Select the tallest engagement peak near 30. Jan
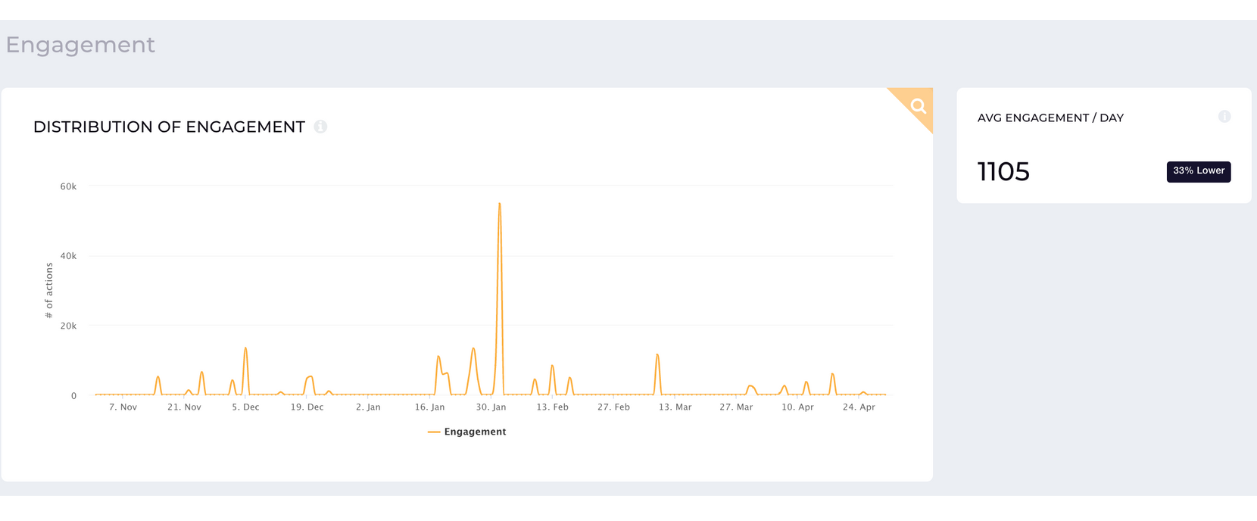Viewport: 1257px width, 521px height. click(499, 204)
